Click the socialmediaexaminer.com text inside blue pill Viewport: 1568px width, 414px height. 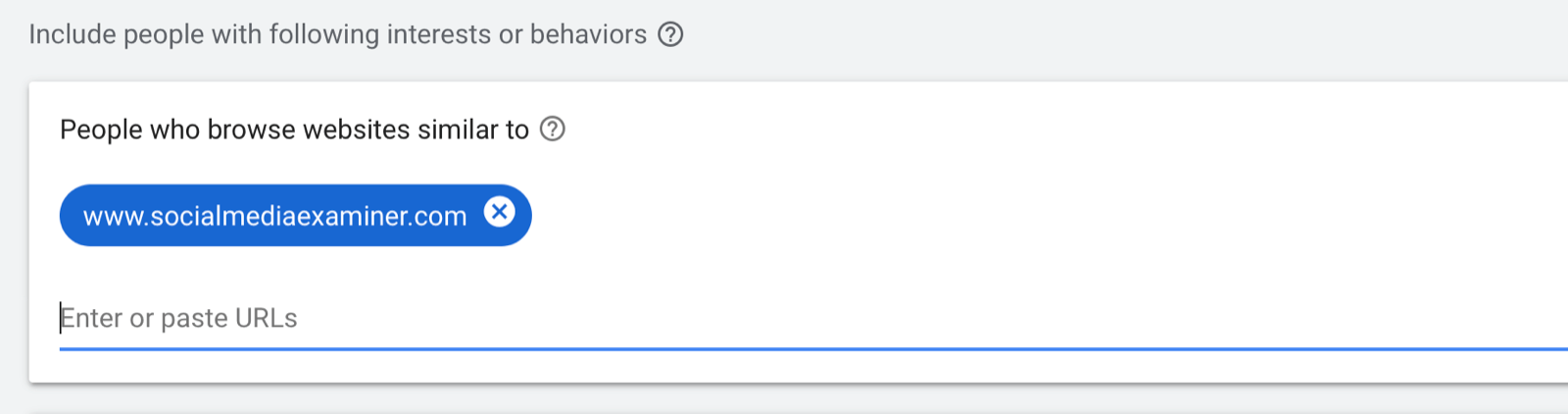[274, 216]
